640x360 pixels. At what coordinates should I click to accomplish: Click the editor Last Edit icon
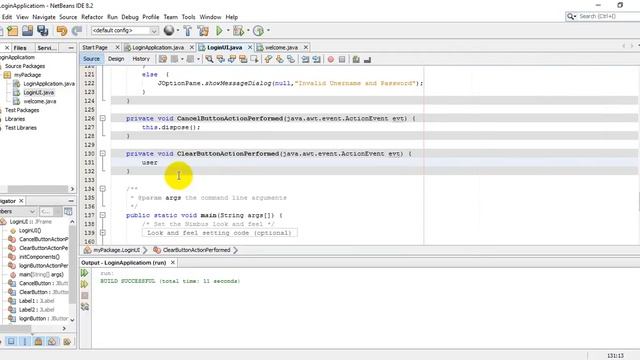click(163, 59)
